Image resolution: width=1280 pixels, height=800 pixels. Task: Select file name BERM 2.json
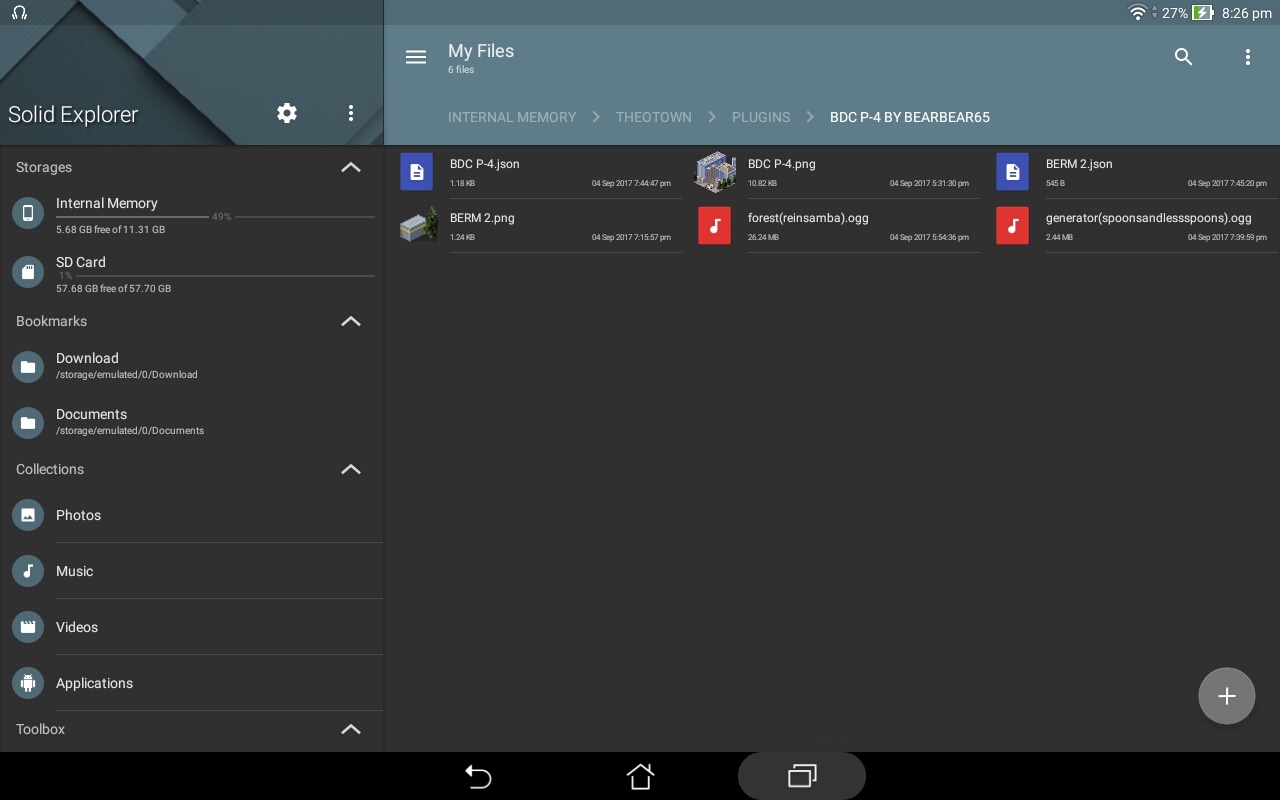coord(1079,164)
